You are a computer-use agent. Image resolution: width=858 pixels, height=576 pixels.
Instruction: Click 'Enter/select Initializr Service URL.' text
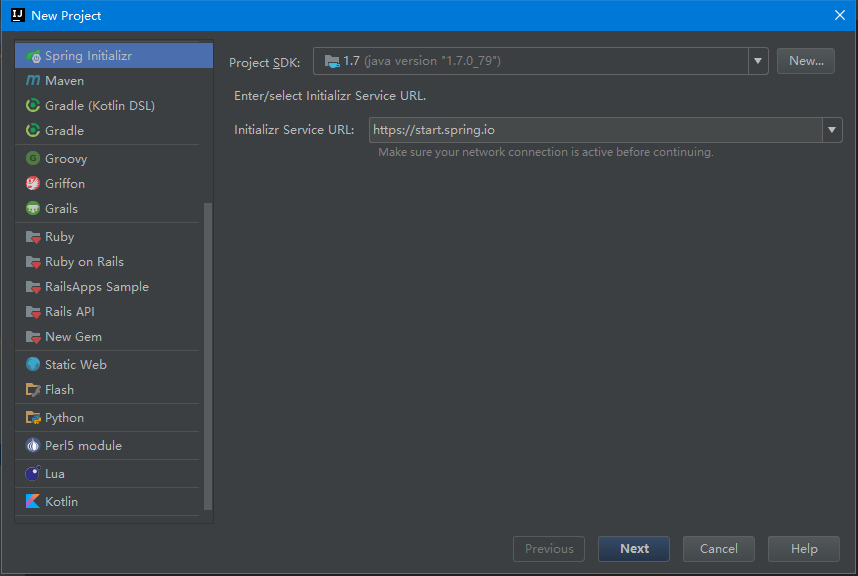(x=330, y=96)
